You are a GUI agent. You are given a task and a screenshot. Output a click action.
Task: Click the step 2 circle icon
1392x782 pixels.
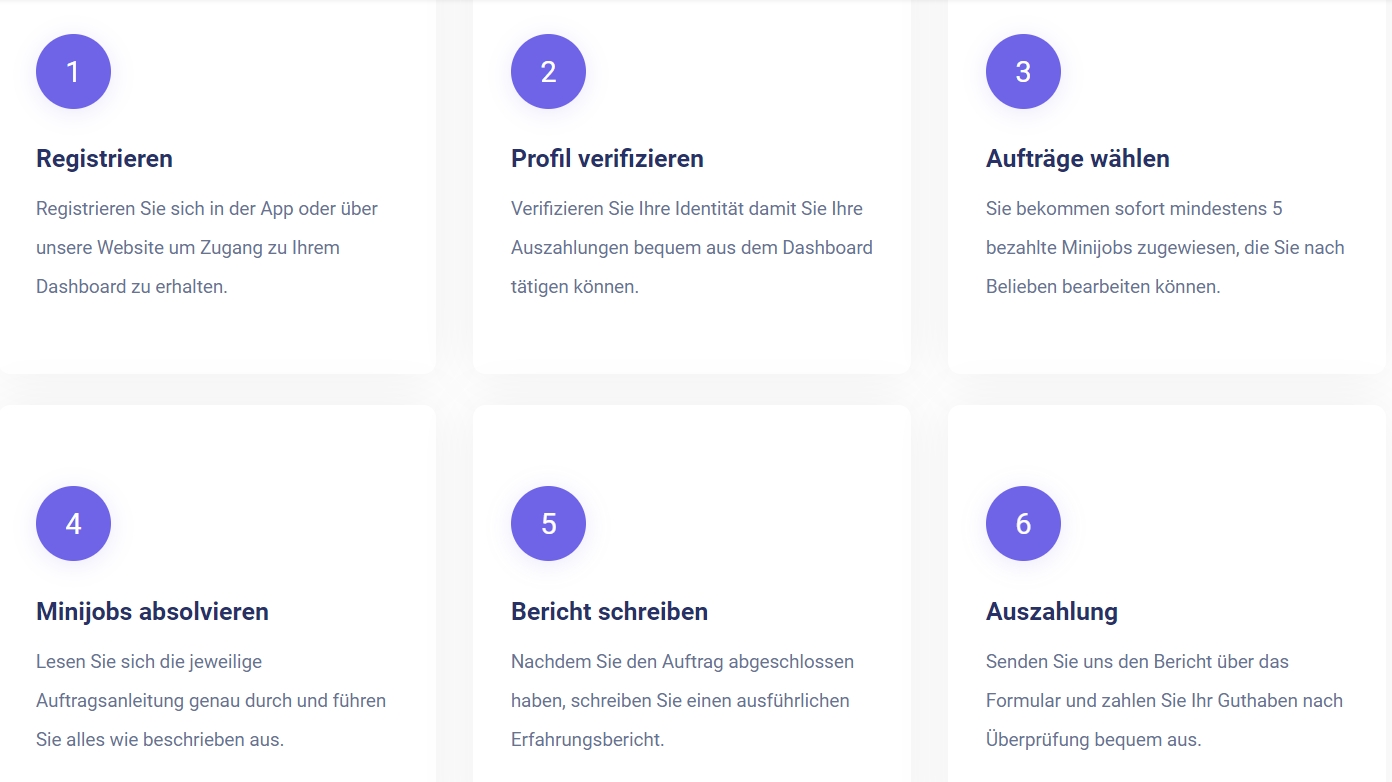(548, 71)
